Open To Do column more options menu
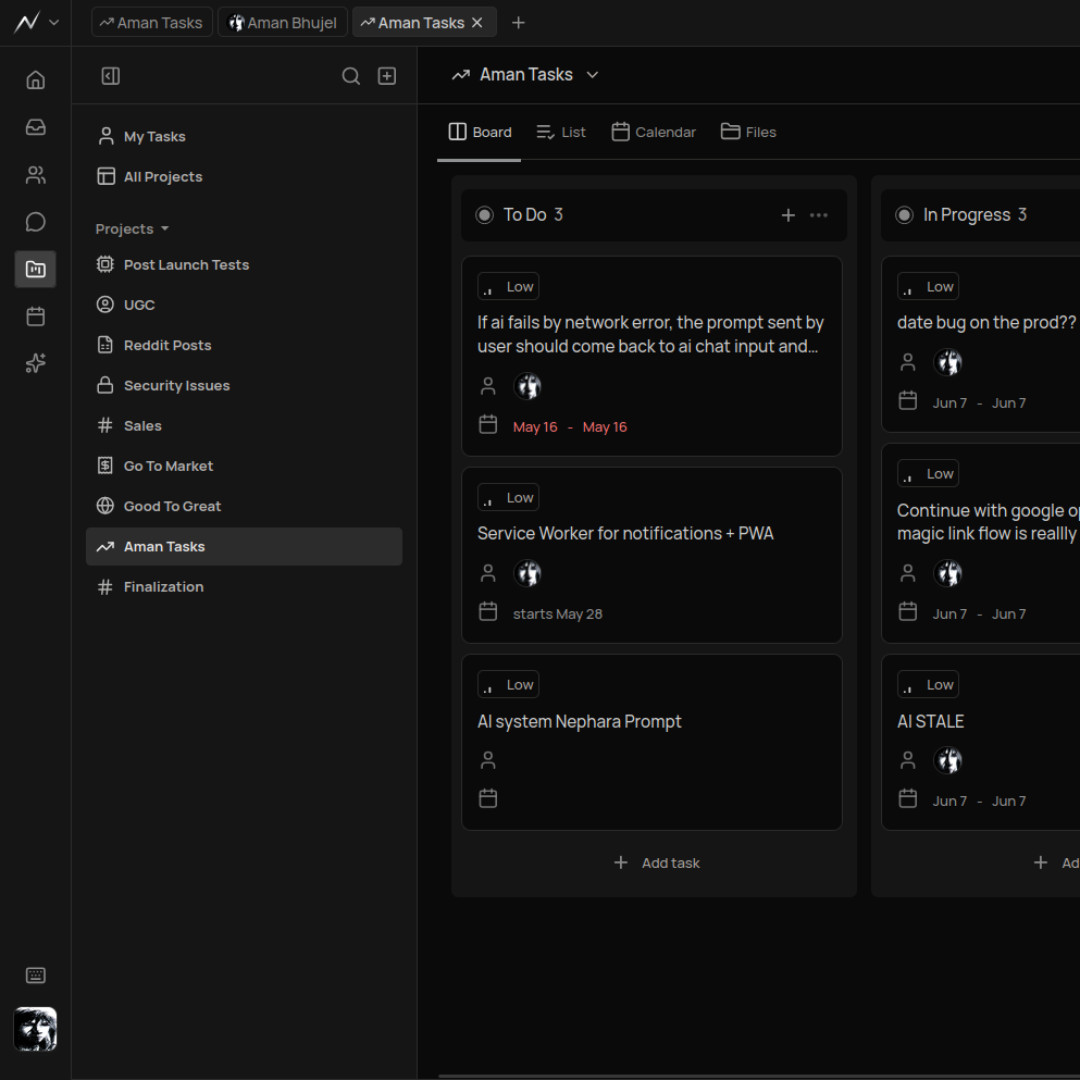The image size is (1080, 1080). point(818,216)
